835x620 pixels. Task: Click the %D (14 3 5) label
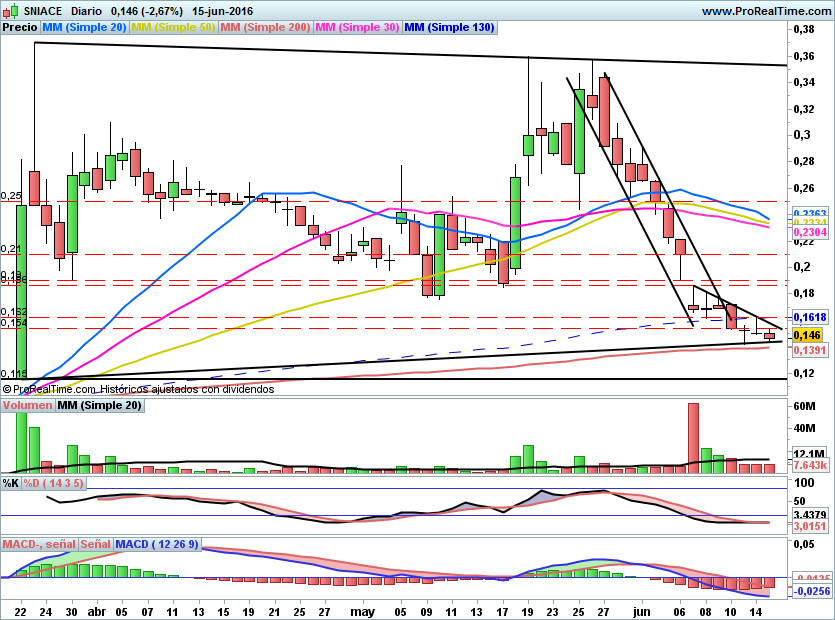(x=54, y=483)
